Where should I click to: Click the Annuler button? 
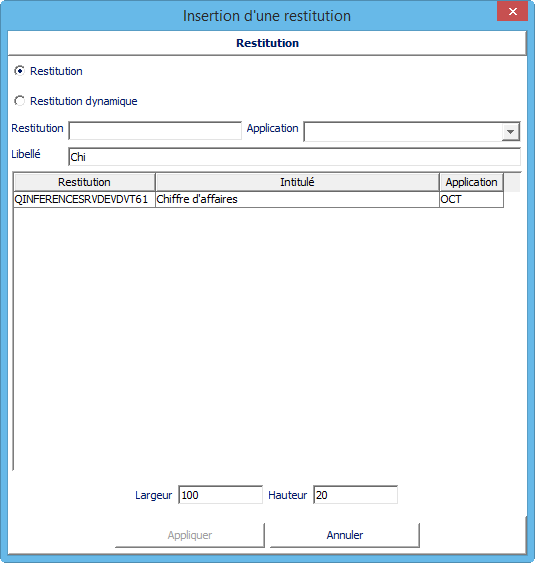tap(345, 535)
